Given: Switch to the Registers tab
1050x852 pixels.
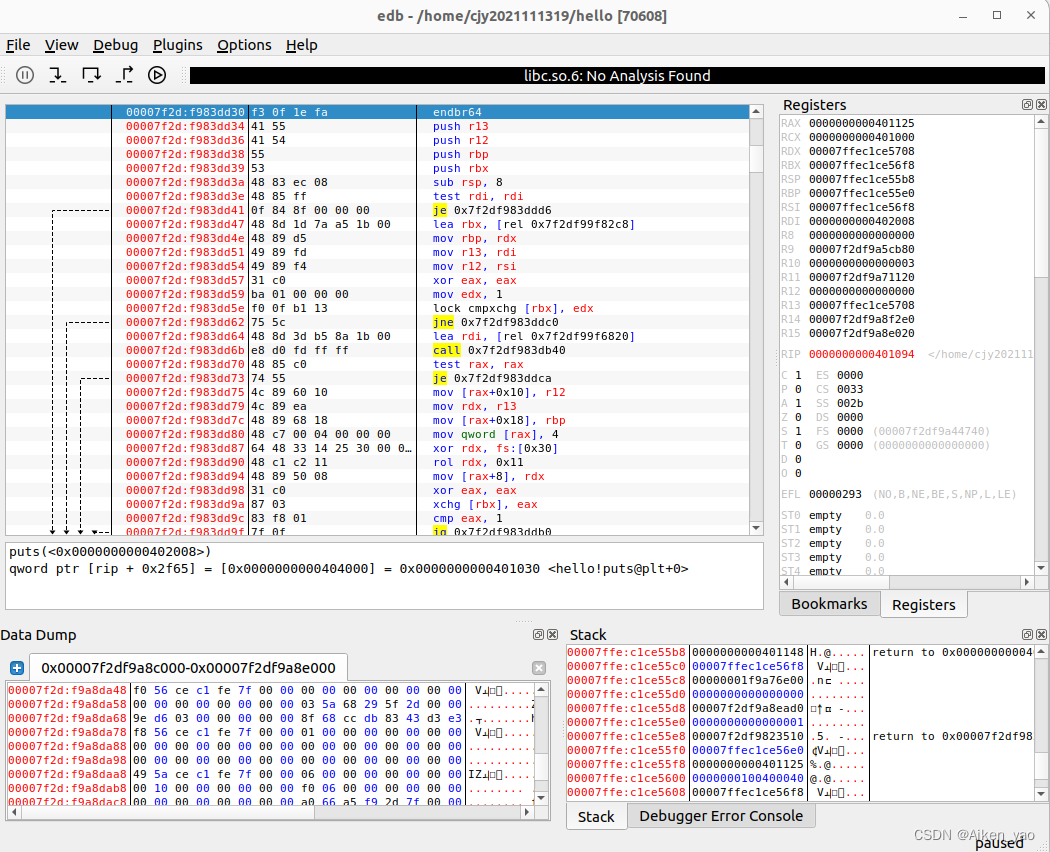Looking at the screenshot, I should [x=923, y=605].
